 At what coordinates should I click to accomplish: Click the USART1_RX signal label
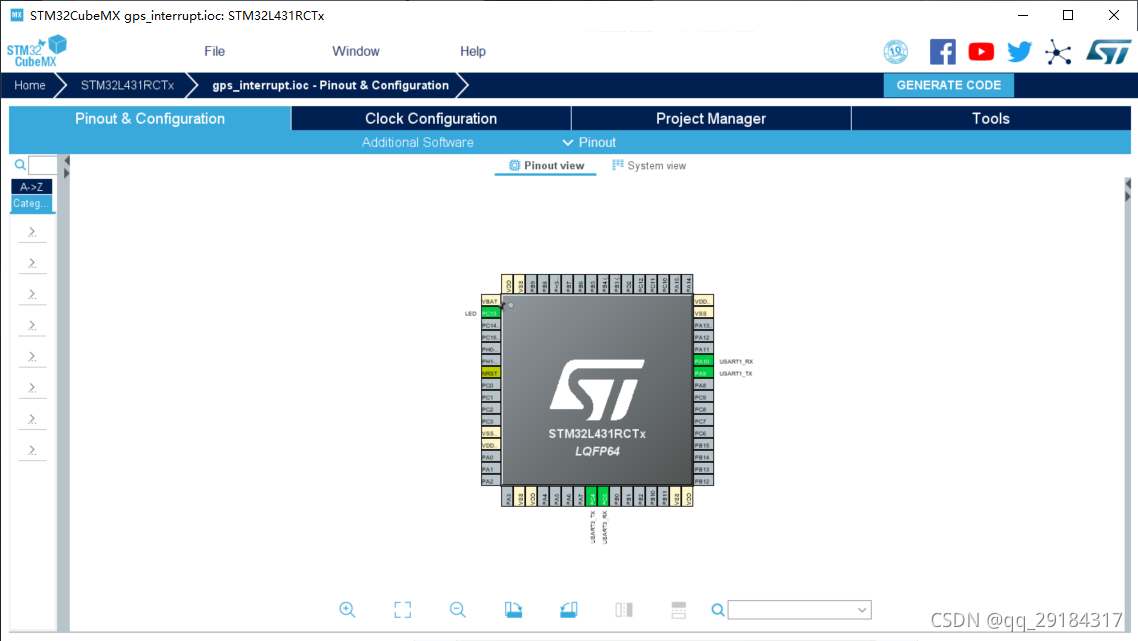[736, 362]
